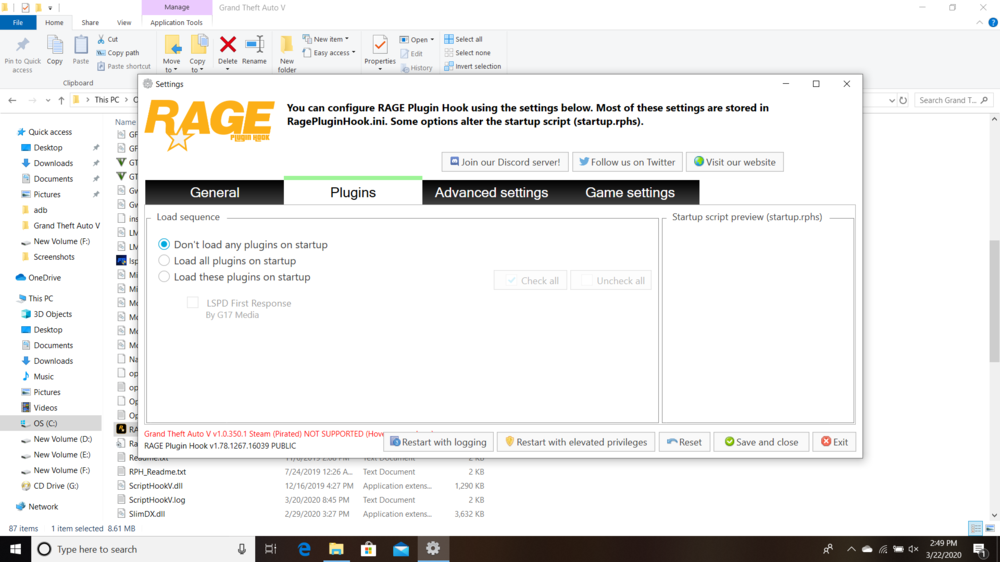Switch to the Plugins tab

pyautogui.click(x=353, y=192)
